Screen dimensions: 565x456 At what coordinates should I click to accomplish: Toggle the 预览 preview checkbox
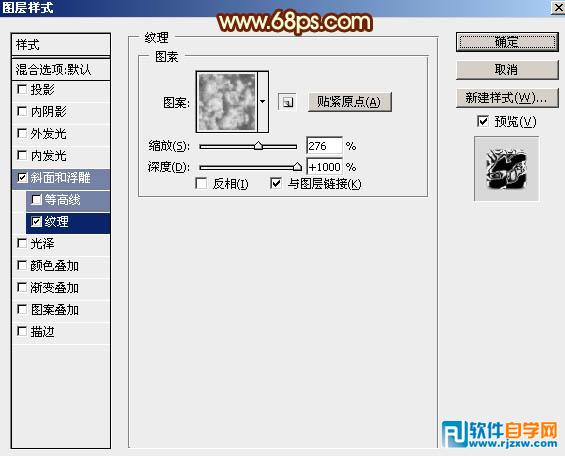(x=483, y=121)
